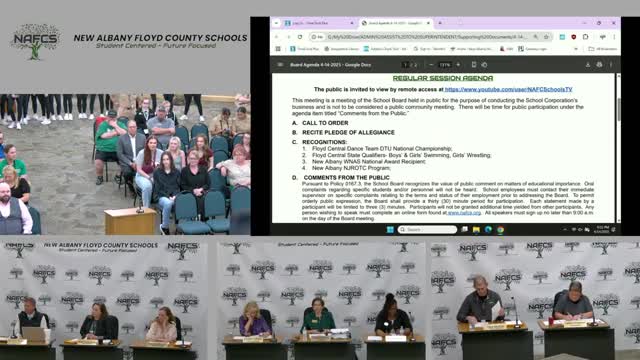This screenshot has width=640, height=360.
Task: Close the first browser tab
Action: (352, 23)
